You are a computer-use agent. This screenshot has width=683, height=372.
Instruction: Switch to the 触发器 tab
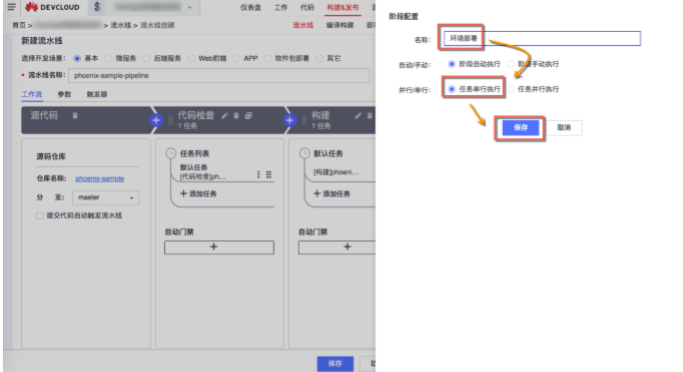pos(97,94)
